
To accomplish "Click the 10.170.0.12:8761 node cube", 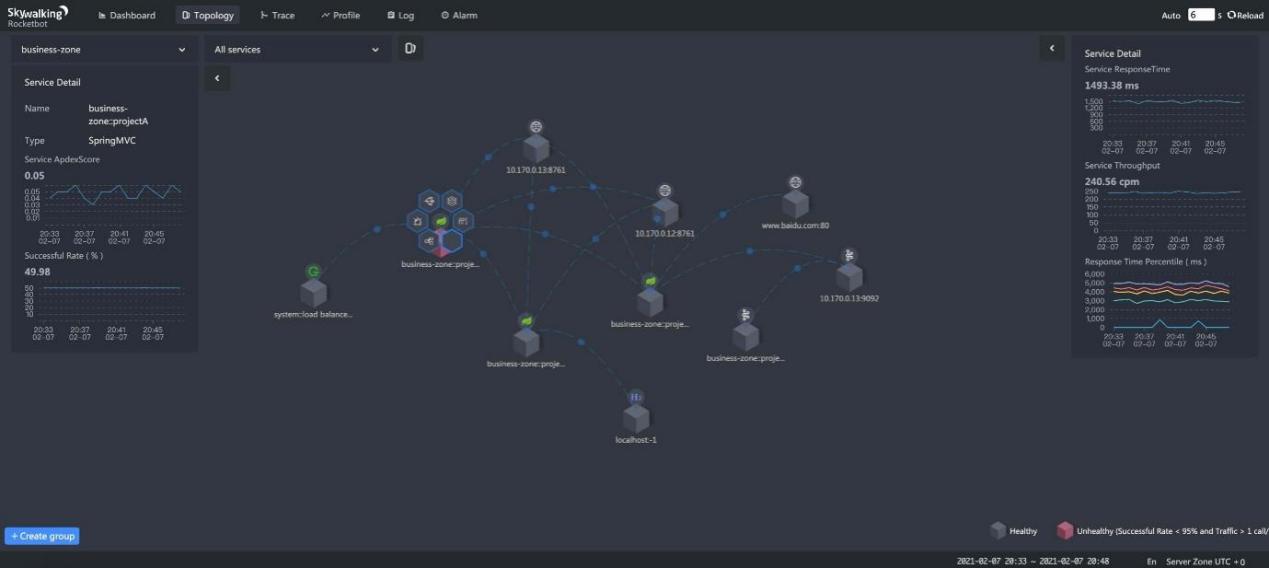I will point(664,212).
